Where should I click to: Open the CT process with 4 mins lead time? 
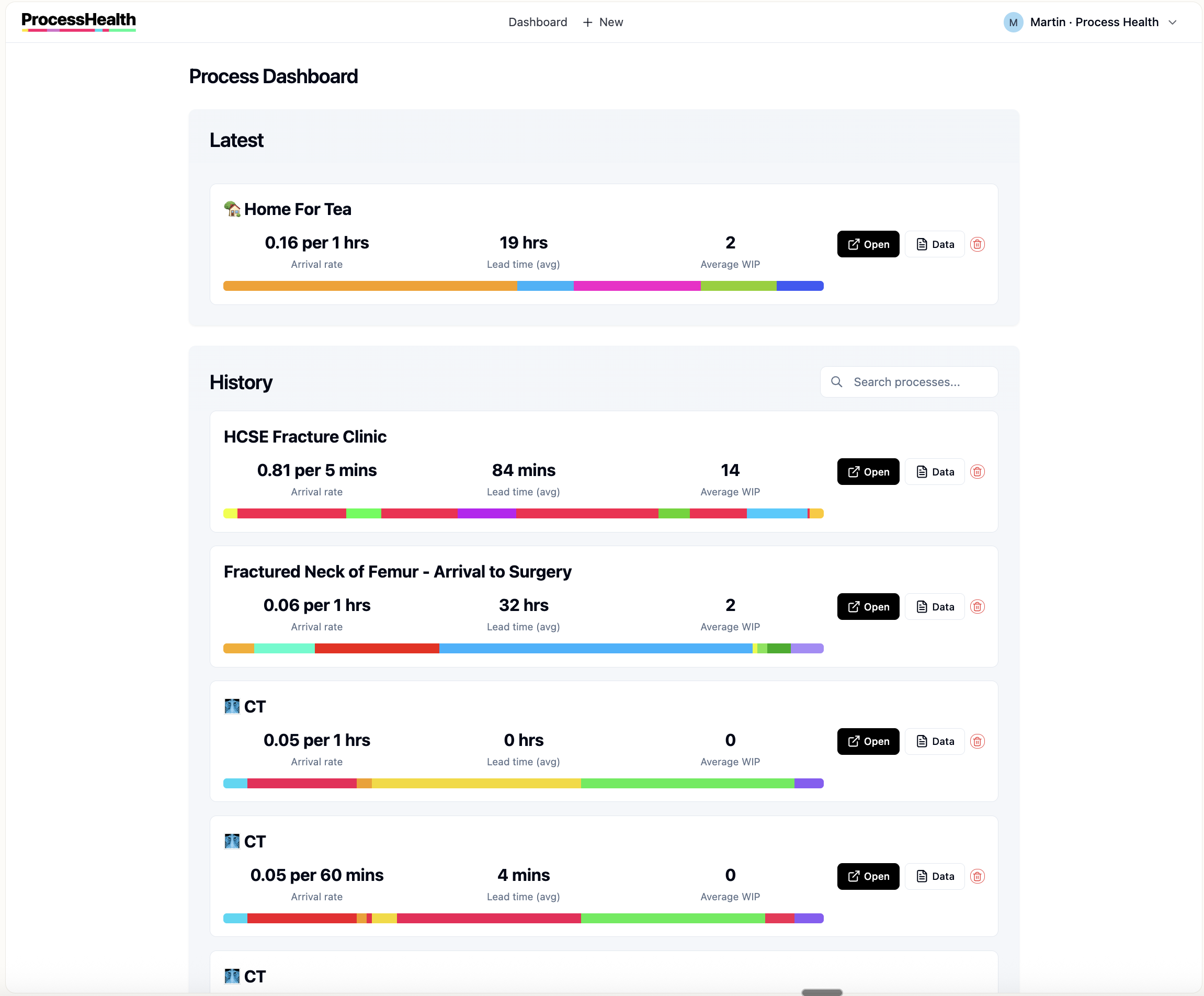pyautogui.click(x=868, y=876)
